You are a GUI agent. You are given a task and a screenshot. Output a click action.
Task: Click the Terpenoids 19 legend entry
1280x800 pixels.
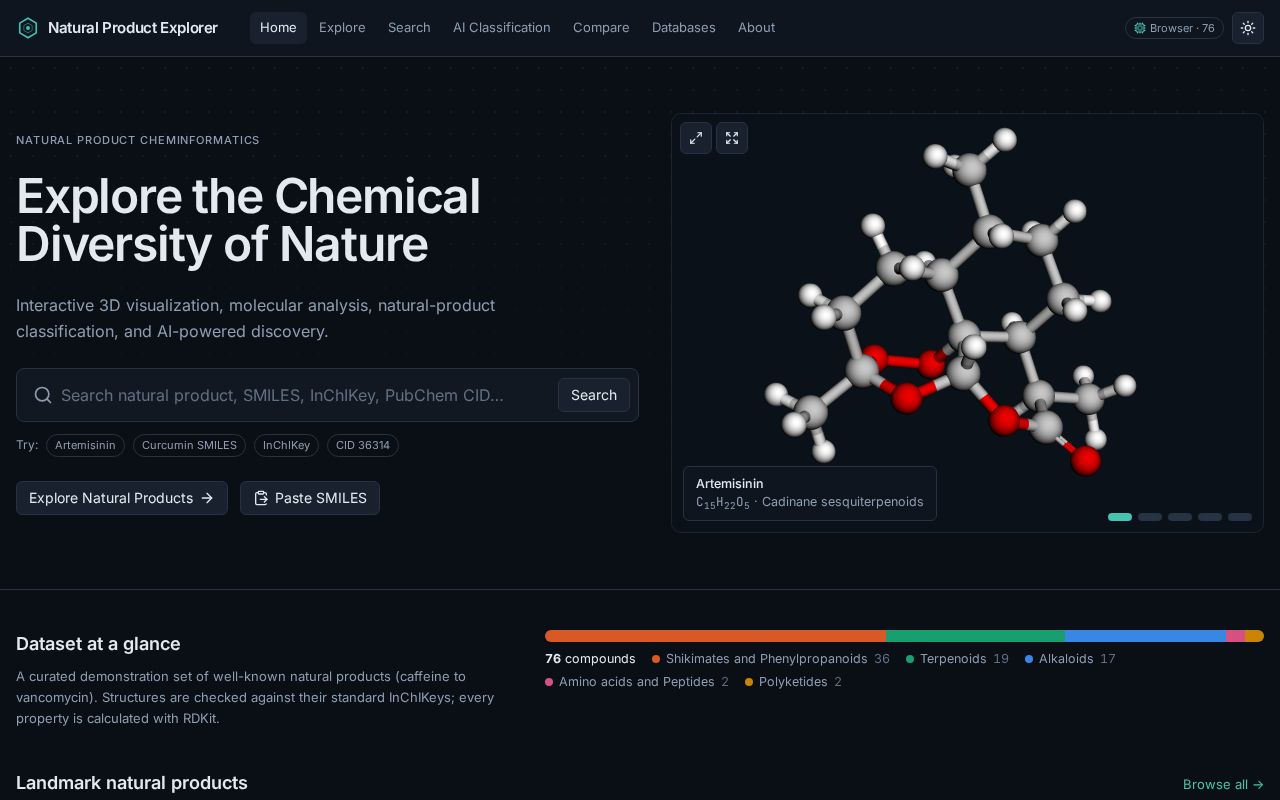(957, 659)
